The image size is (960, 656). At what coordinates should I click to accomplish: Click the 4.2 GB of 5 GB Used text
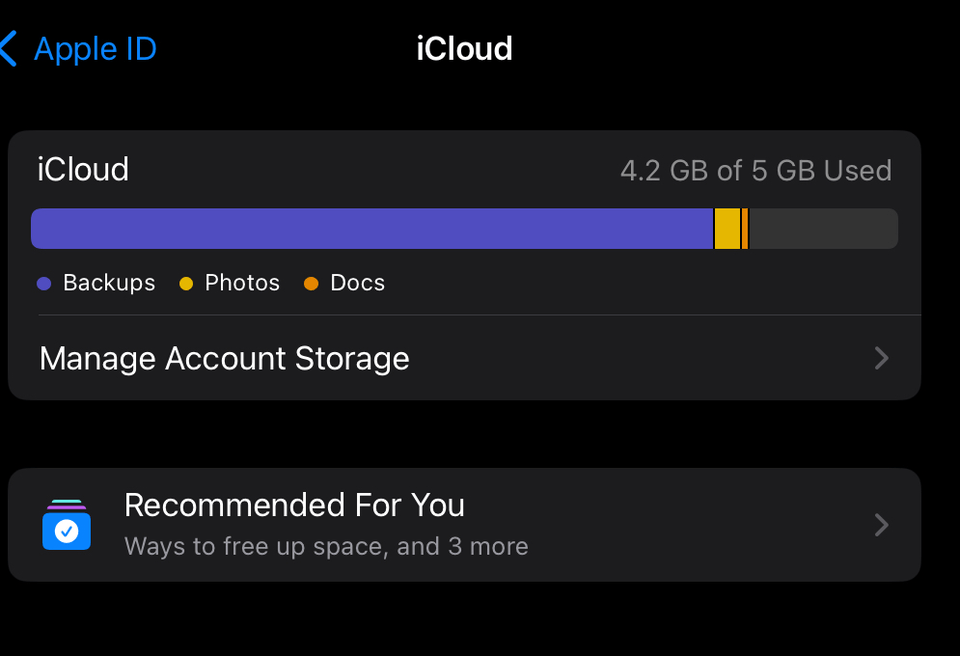point(755,171)
